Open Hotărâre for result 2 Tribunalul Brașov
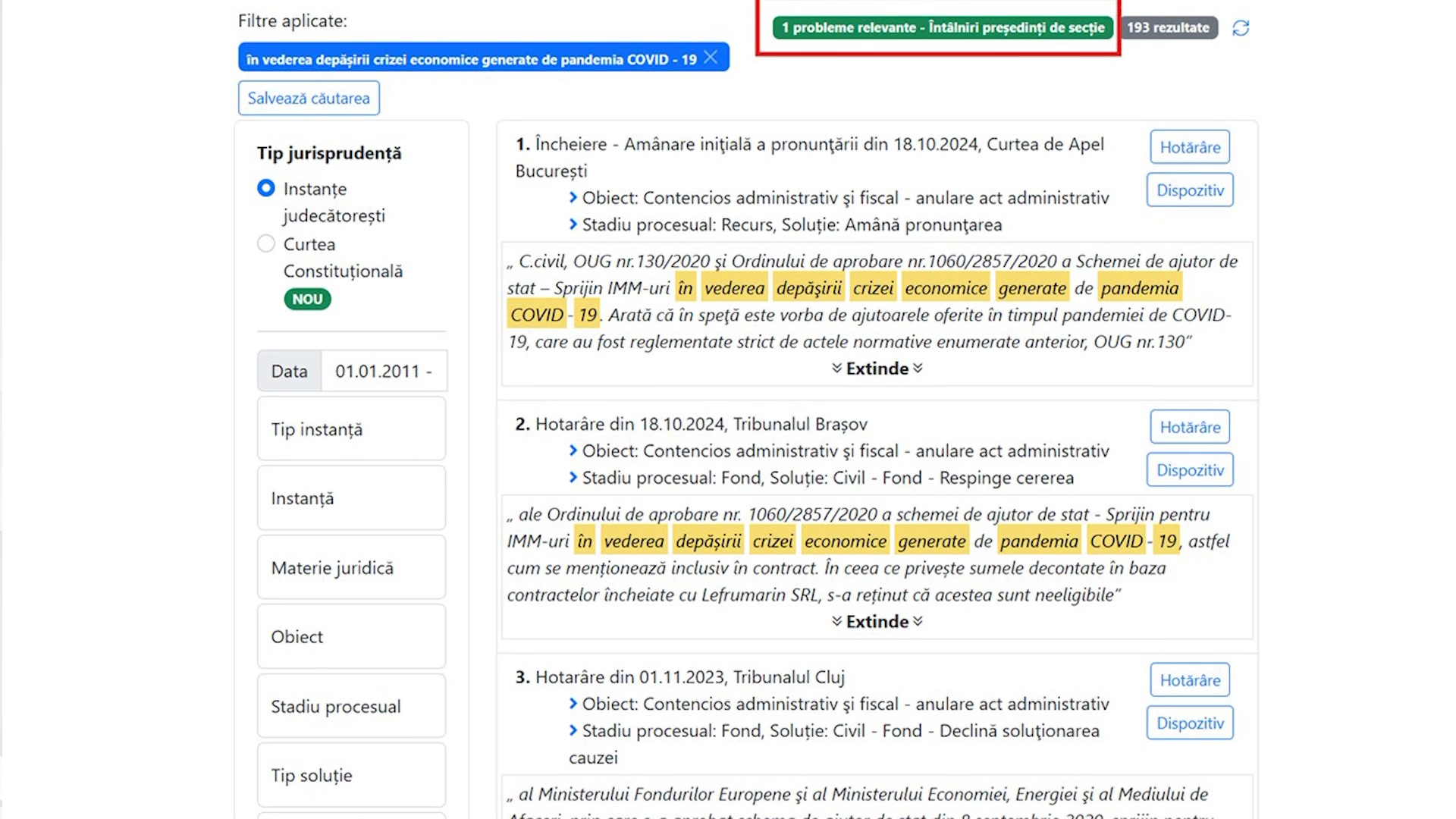Image resolution: width=1456 pixels, height=819 pixels. pyautogui.click(x=1190, y=427)
